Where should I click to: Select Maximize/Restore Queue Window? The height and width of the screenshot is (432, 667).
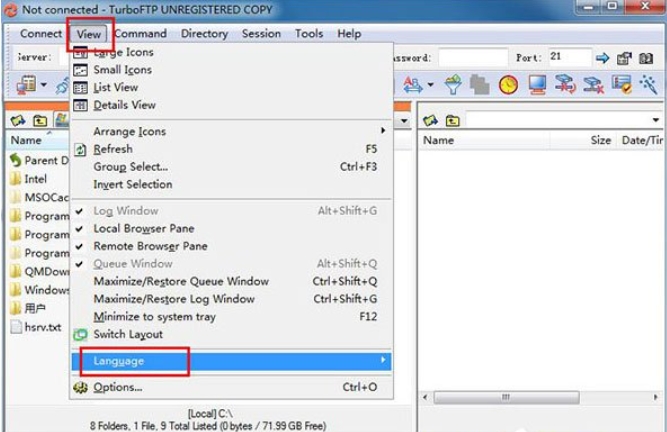point(232,281)
